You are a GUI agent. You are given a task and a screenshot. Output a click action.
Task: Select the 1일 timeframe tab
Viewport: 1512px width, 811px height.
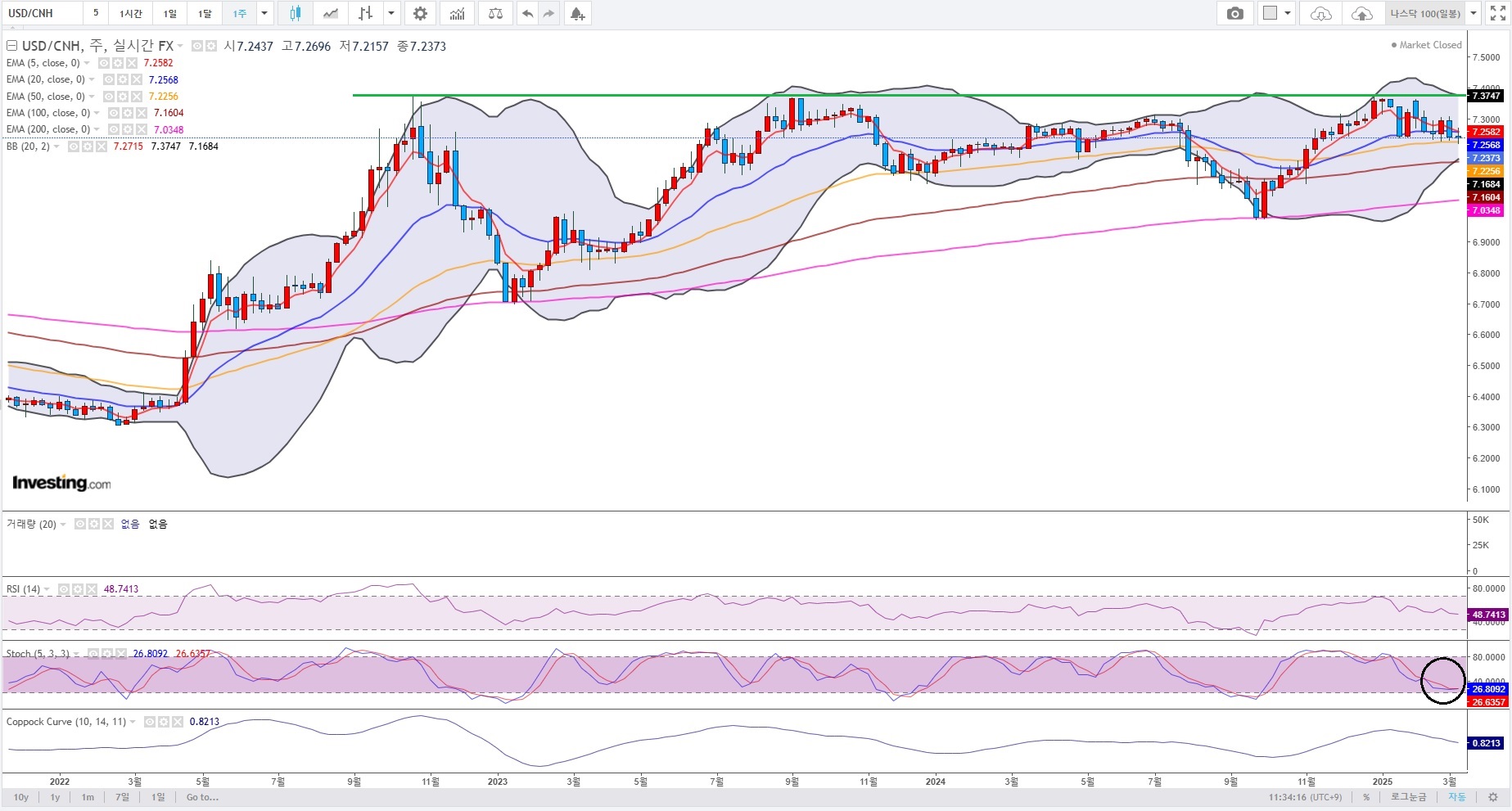169,13
